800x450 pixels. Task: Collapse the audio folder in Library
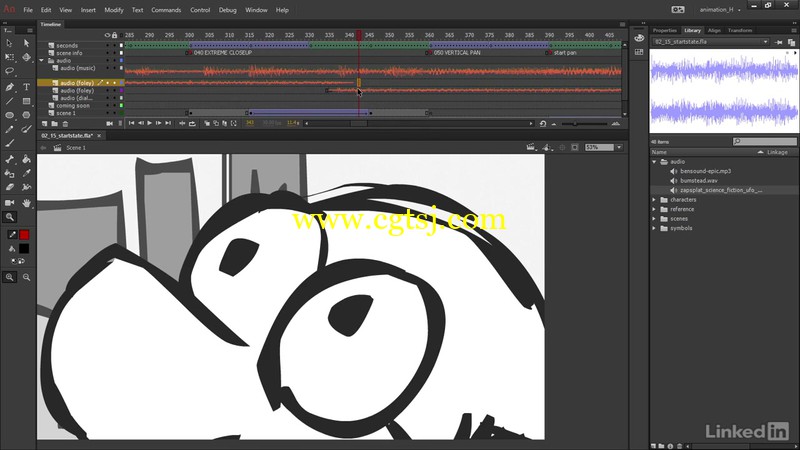click(x=655, y=162)
